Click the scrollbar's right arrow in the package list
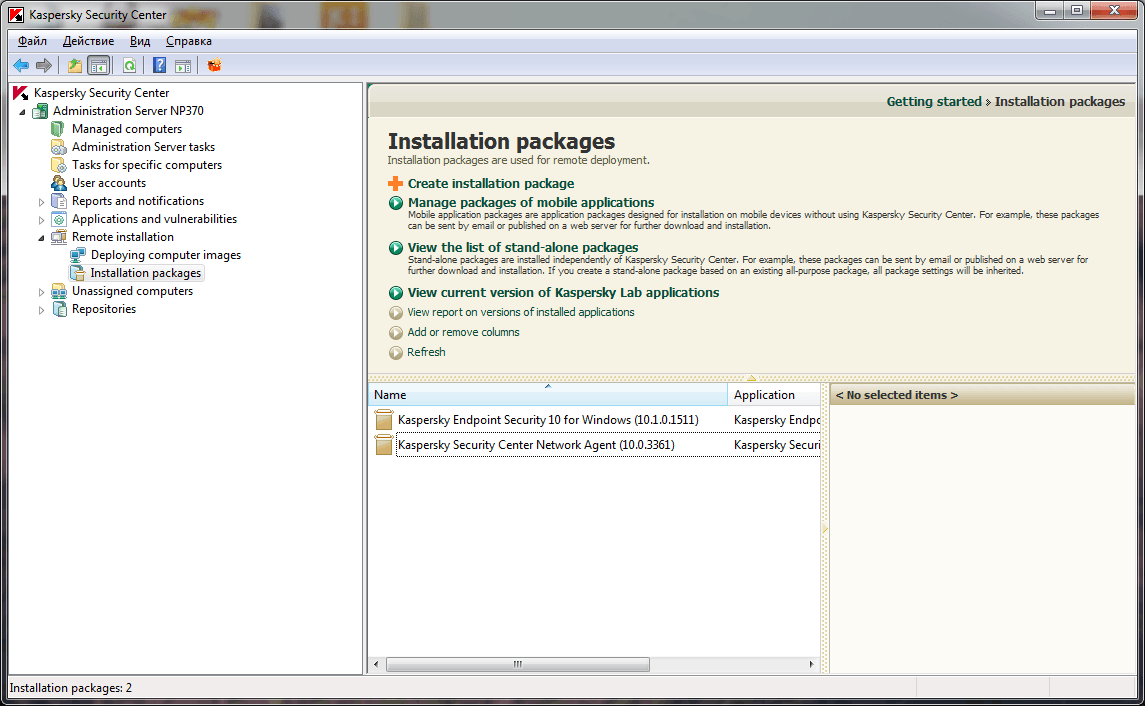Image resolution: width=1145 pixels, height=706 pixels. point(811,664)
